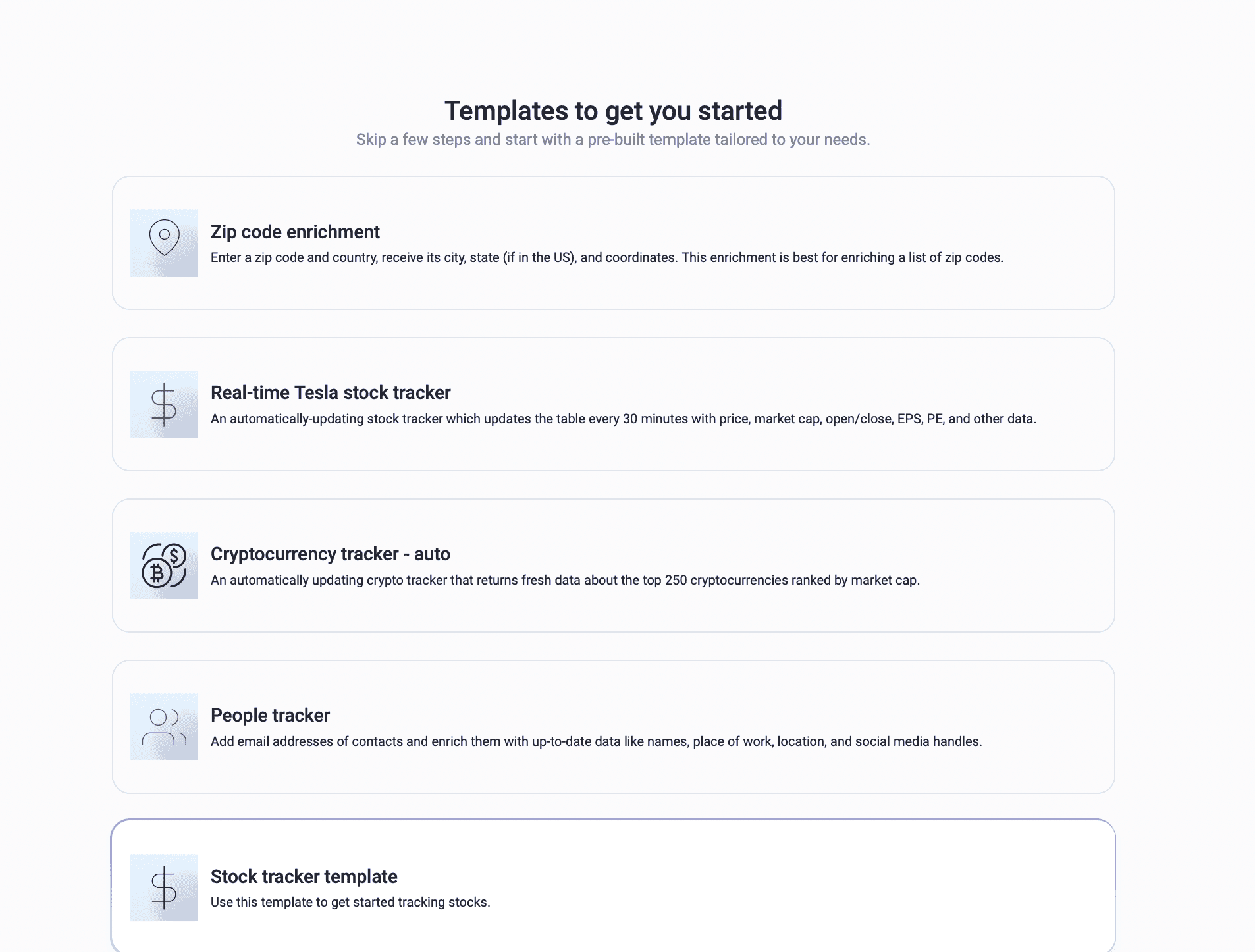Click the Stock tracker template title
Viewport: 1255px width, 952px height.
[304, 877]
